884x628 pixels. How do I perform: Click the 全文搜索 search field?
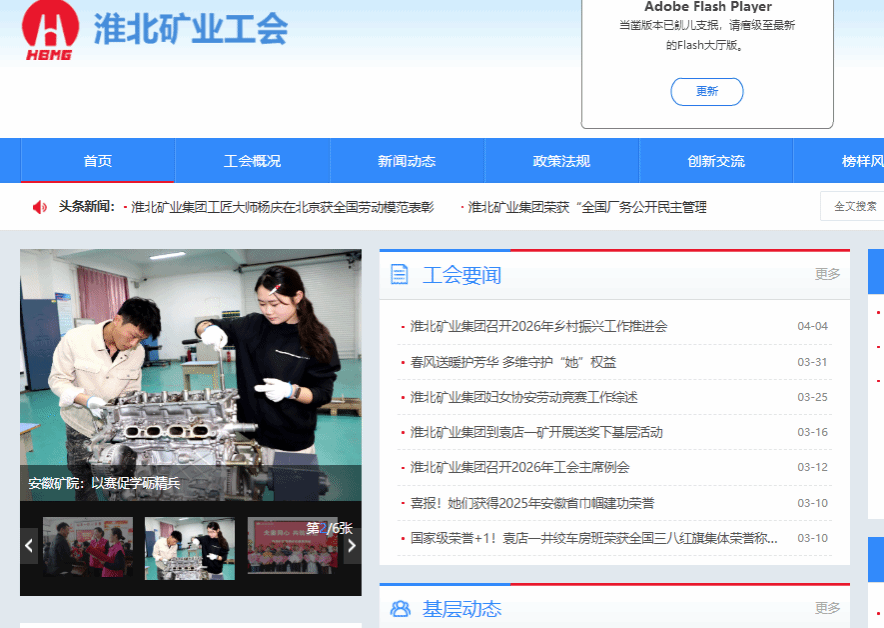tap(852, 207)
